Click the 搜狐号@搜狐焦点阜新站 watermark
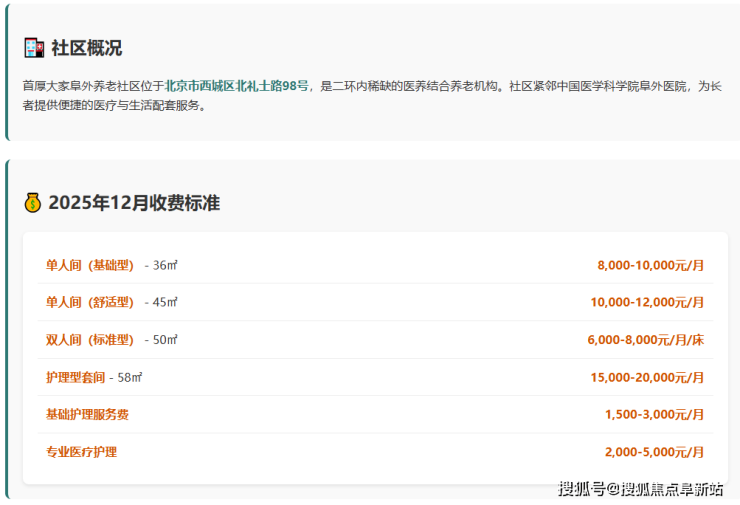The width and height of the screenshot is (740, 505). point(640,489)
